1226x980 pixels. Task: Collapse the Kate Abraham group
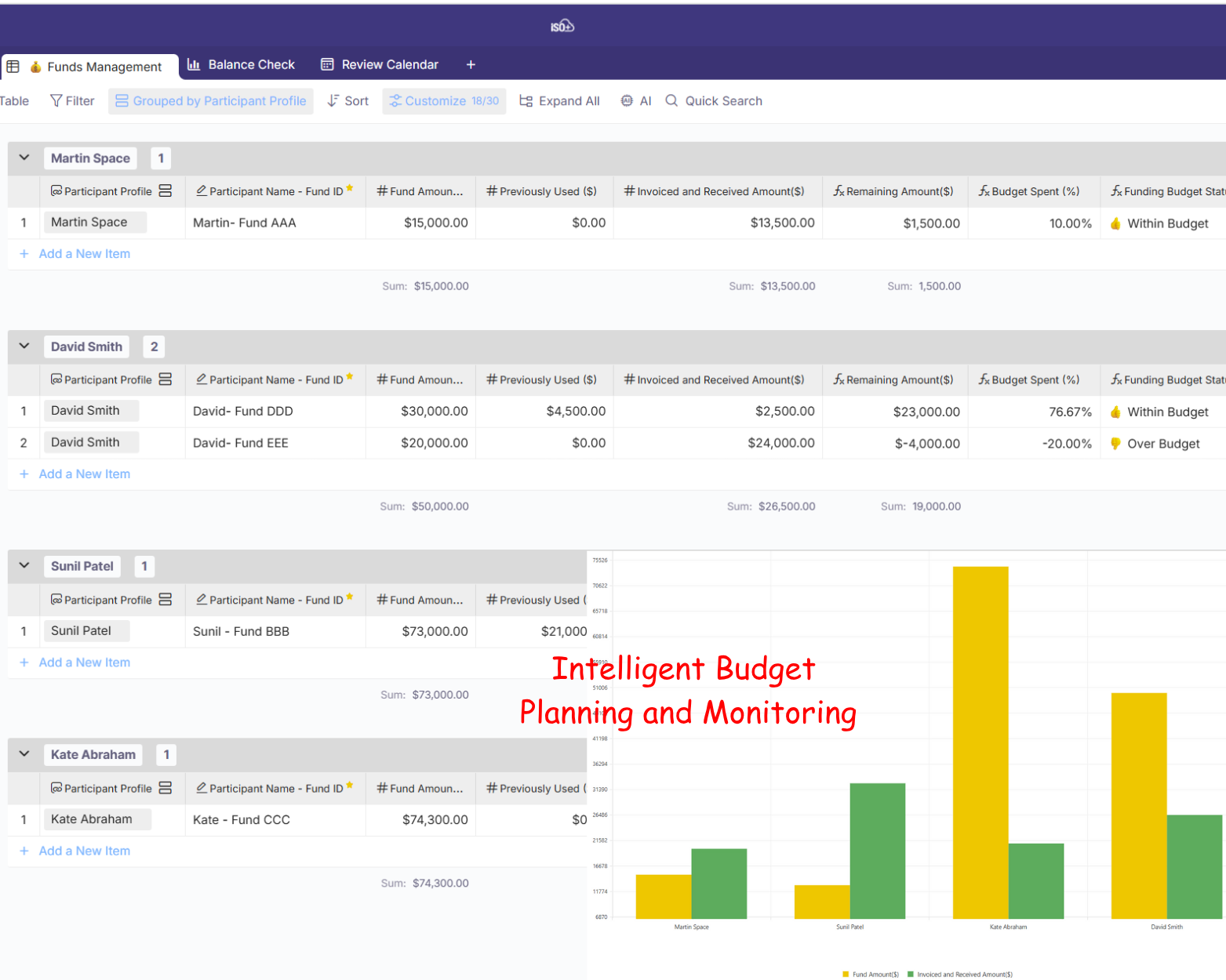click(24, 754)
